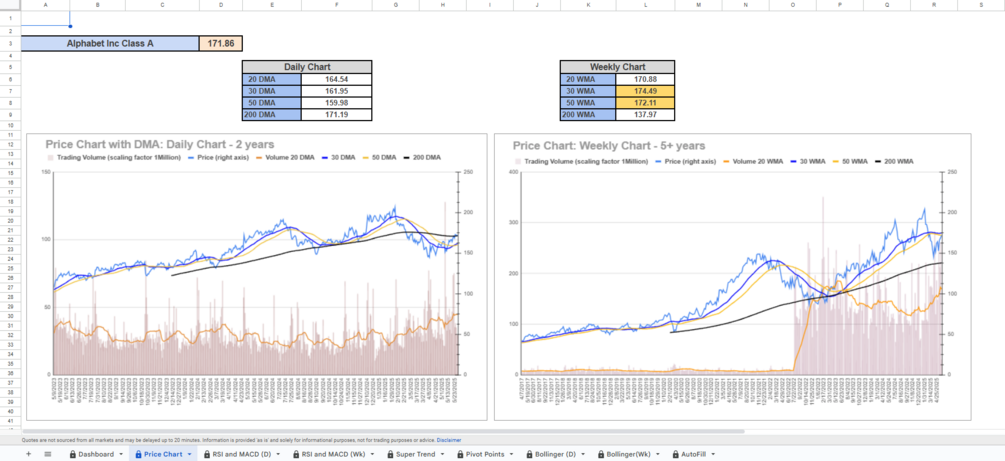Click the Daily Chart table header

(307, 67)
